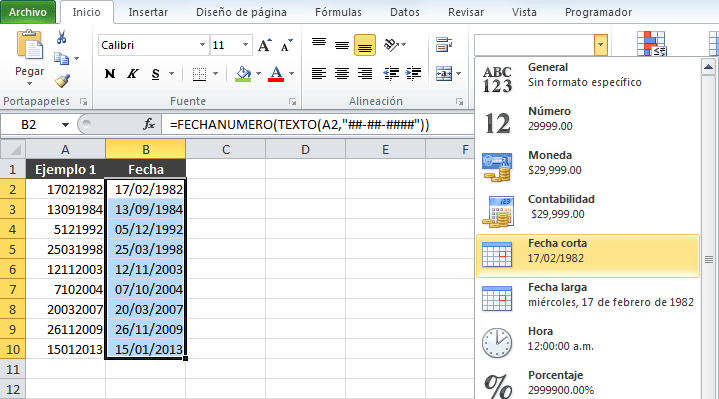Switch to the Datos tab

pyautogui.click(x=404, y=12)
